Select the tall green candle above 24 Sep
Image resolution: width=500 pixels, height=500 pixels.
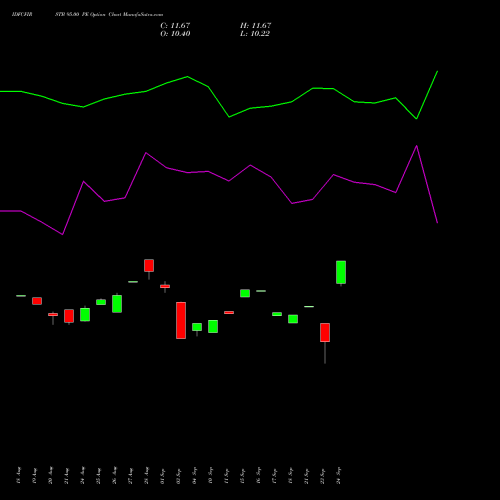click(x=341, y=273)
